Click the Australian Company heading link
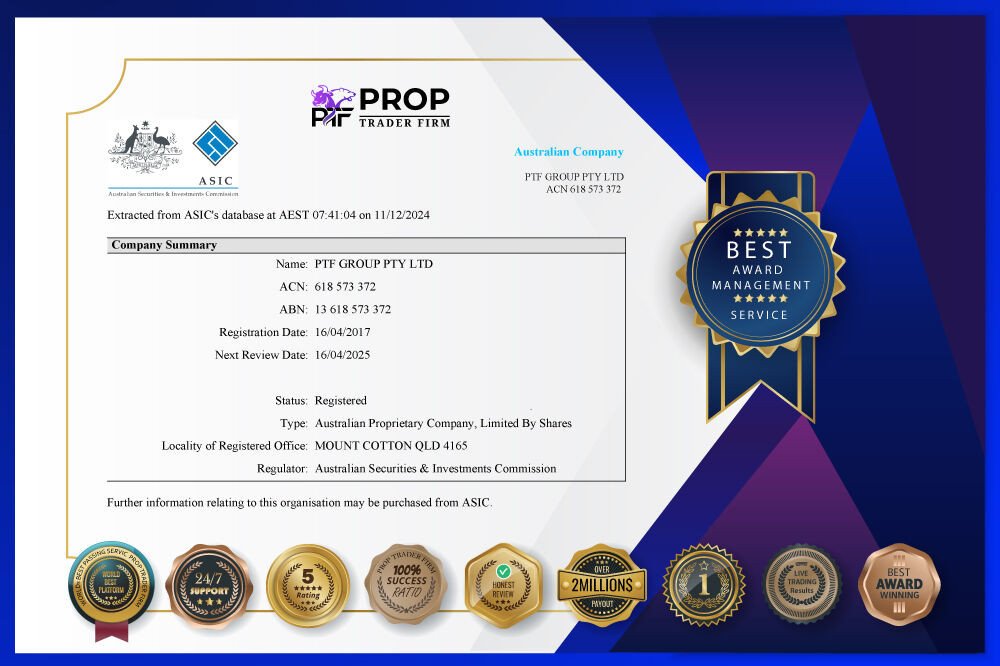This screenshot has width=1000, height=666. 568,152
